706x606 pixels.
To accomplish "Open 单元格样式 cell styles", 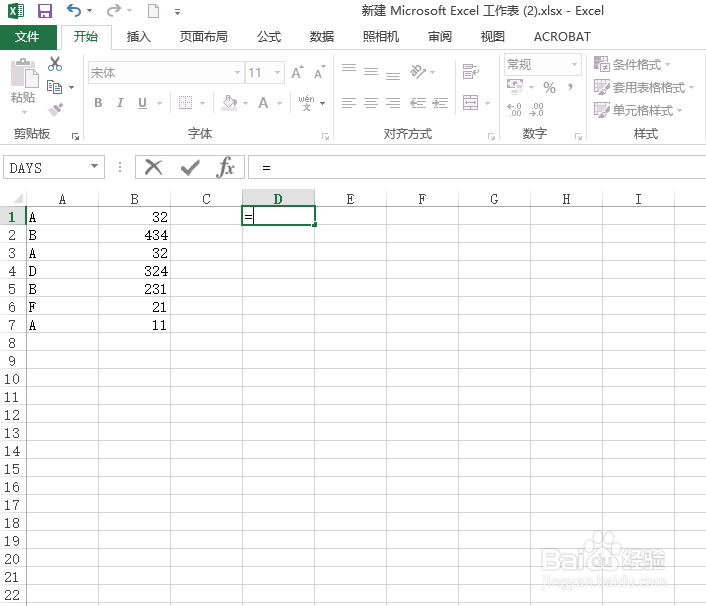I will [638, 110].
